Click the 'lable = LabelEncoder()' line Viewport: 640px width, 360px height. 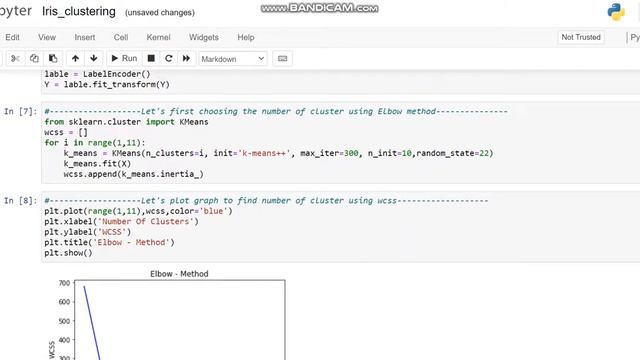pos(98,74)
